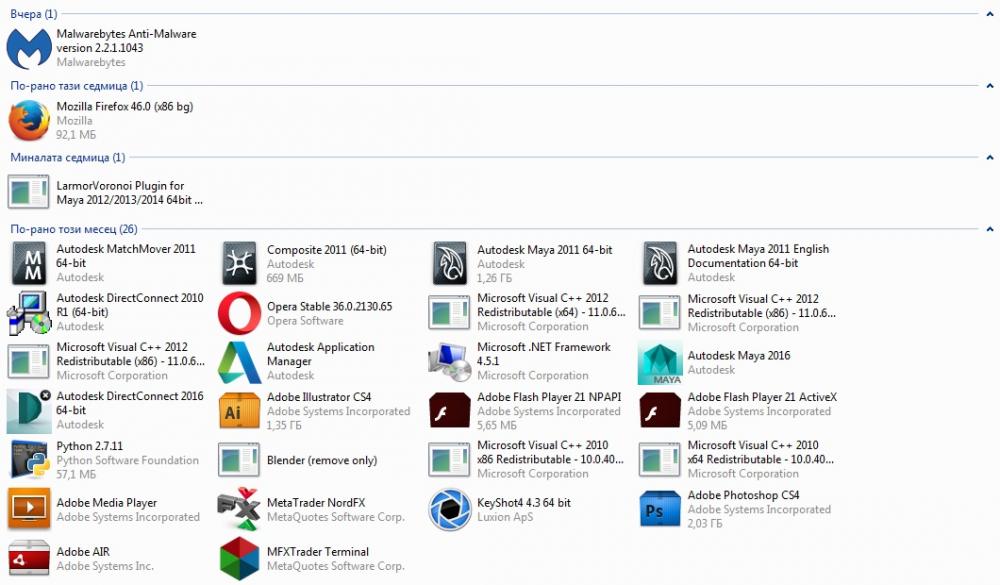Collapse the 'По-рано тази седмица' group arrow

tap(990, 85)
